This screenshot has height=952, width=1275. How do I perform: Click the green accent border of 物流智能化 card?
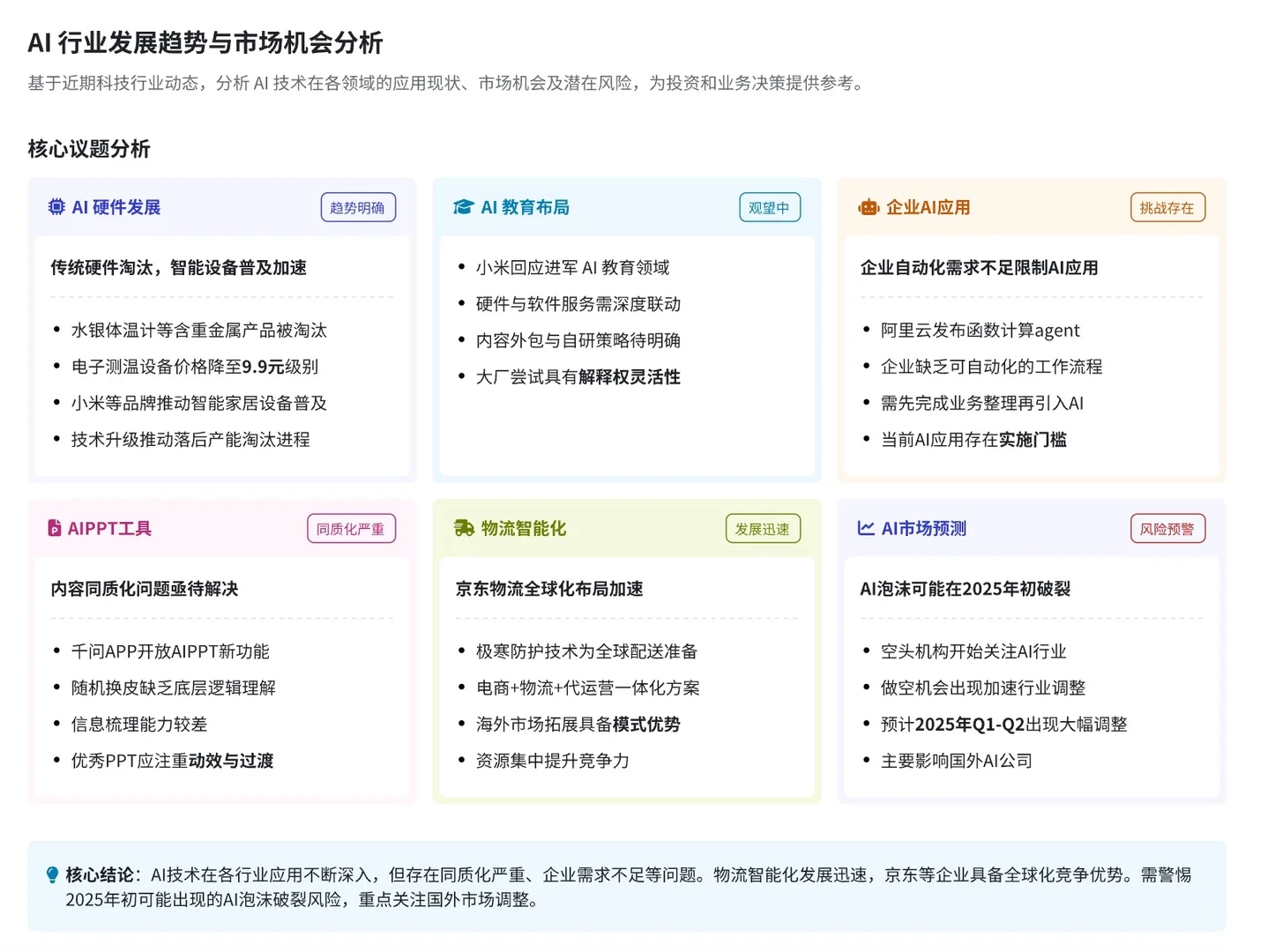(435, 652)
